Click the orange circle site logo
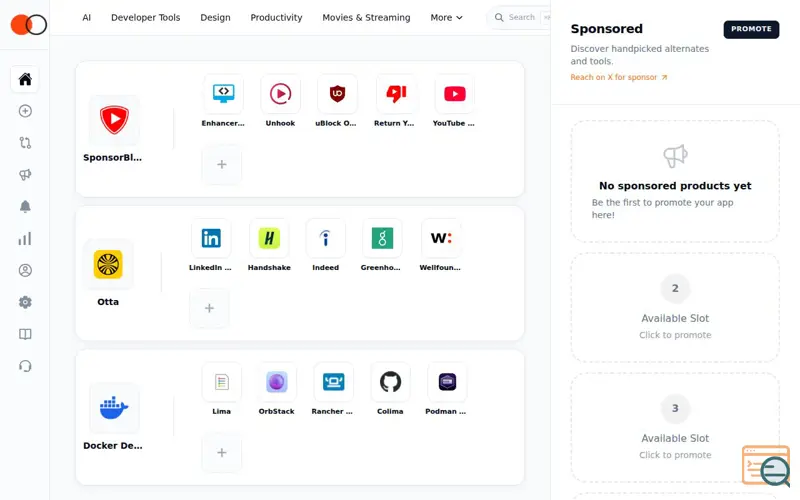 29,24
